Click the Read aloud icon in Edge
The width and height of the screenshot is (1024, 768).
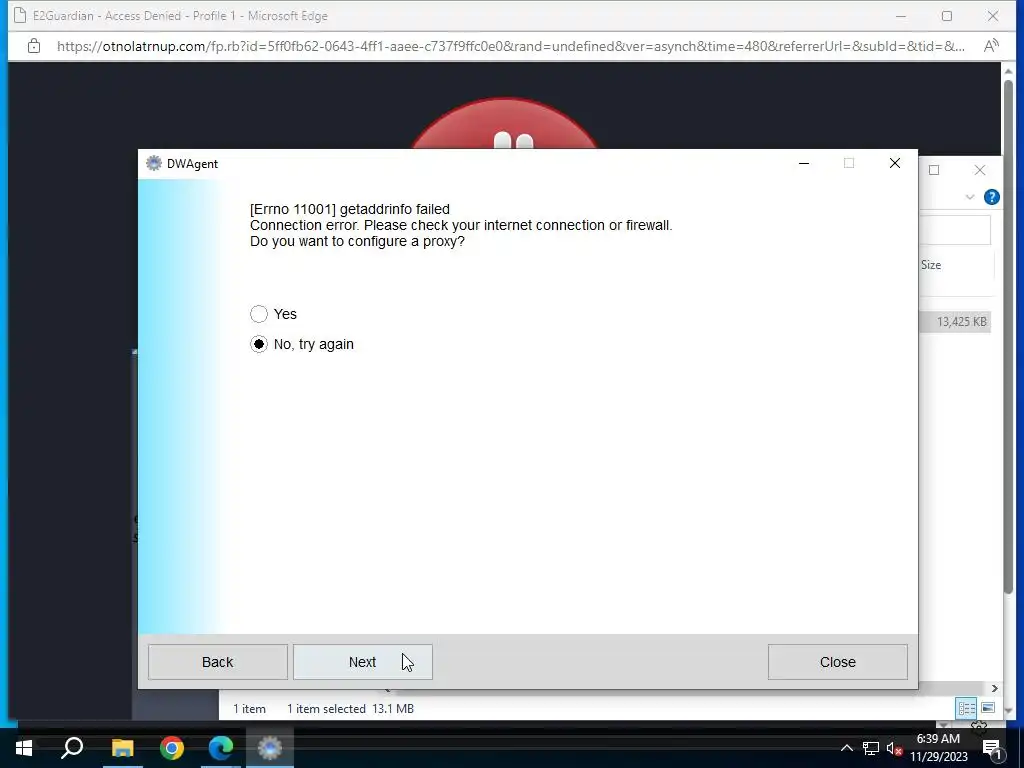point(991,46)
